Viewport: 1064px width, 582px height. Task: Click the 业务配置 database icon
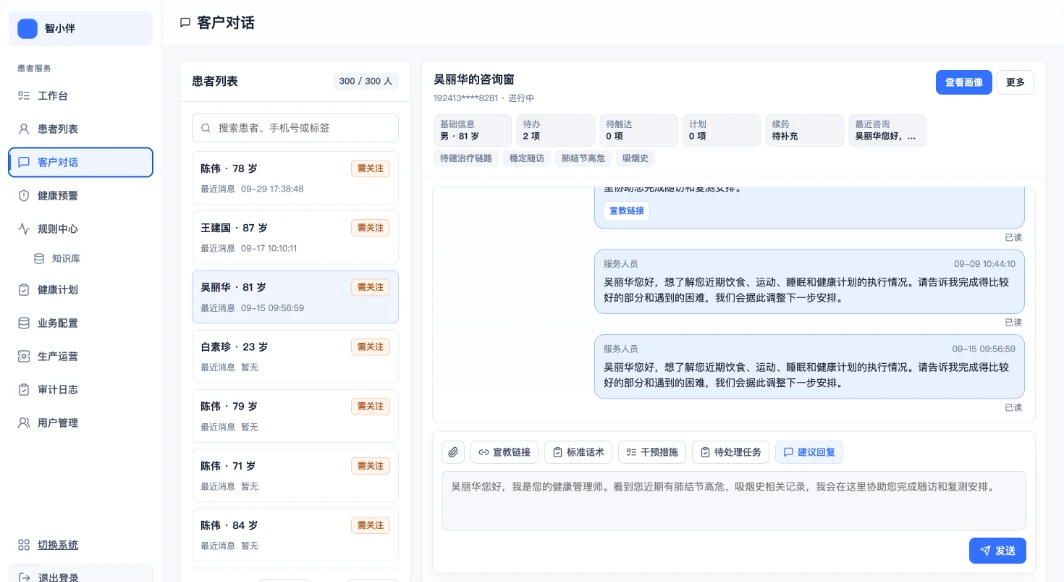[24, 323]
